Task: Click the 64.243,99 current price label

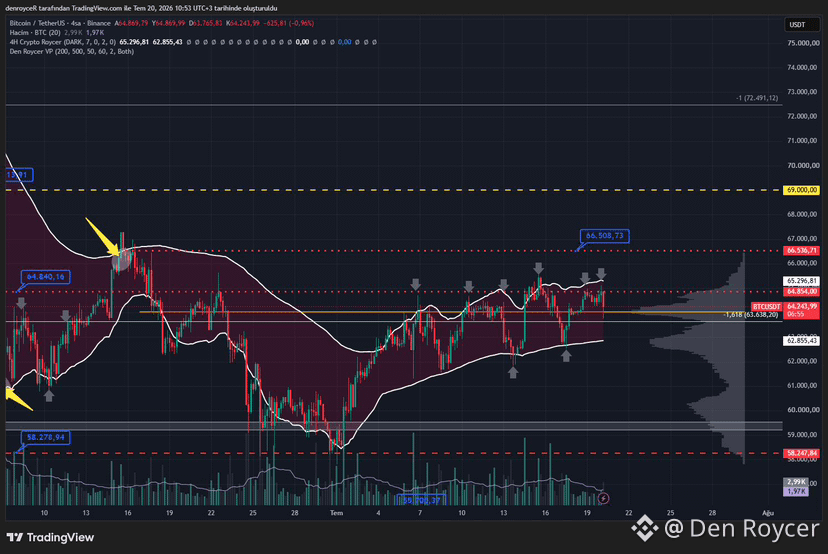Action: tap(801, 306)
